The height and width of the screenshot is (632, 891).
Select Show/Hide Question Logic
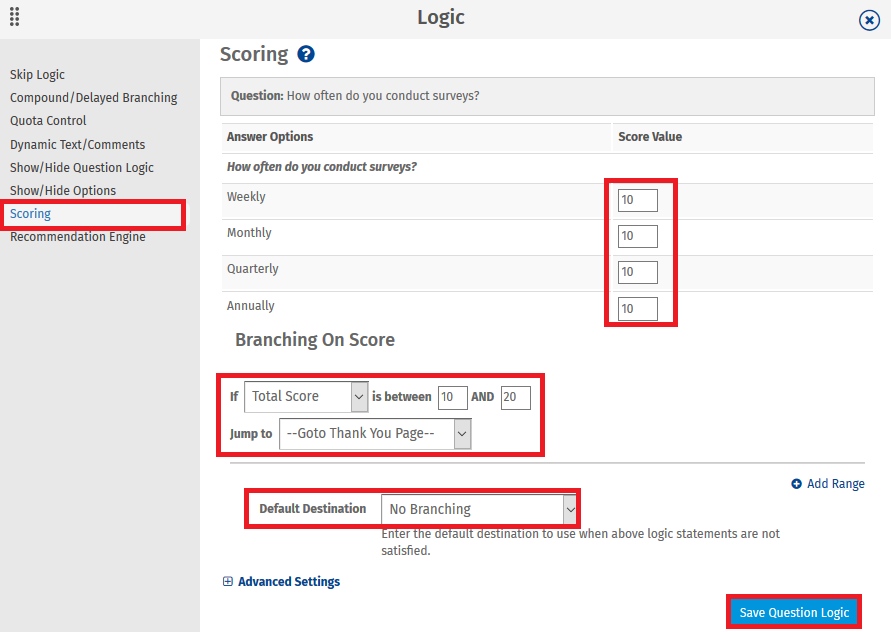click(x=84, y=167)
